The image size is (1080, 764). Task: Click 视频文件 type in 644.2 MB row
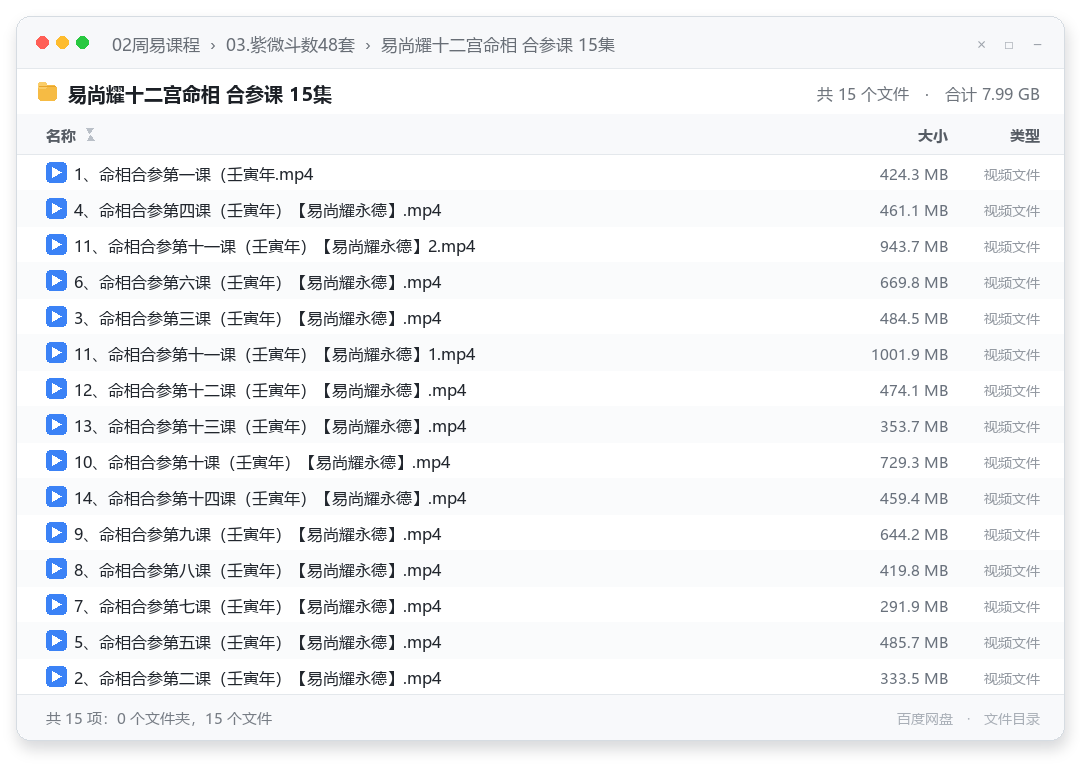(1011, 535)
